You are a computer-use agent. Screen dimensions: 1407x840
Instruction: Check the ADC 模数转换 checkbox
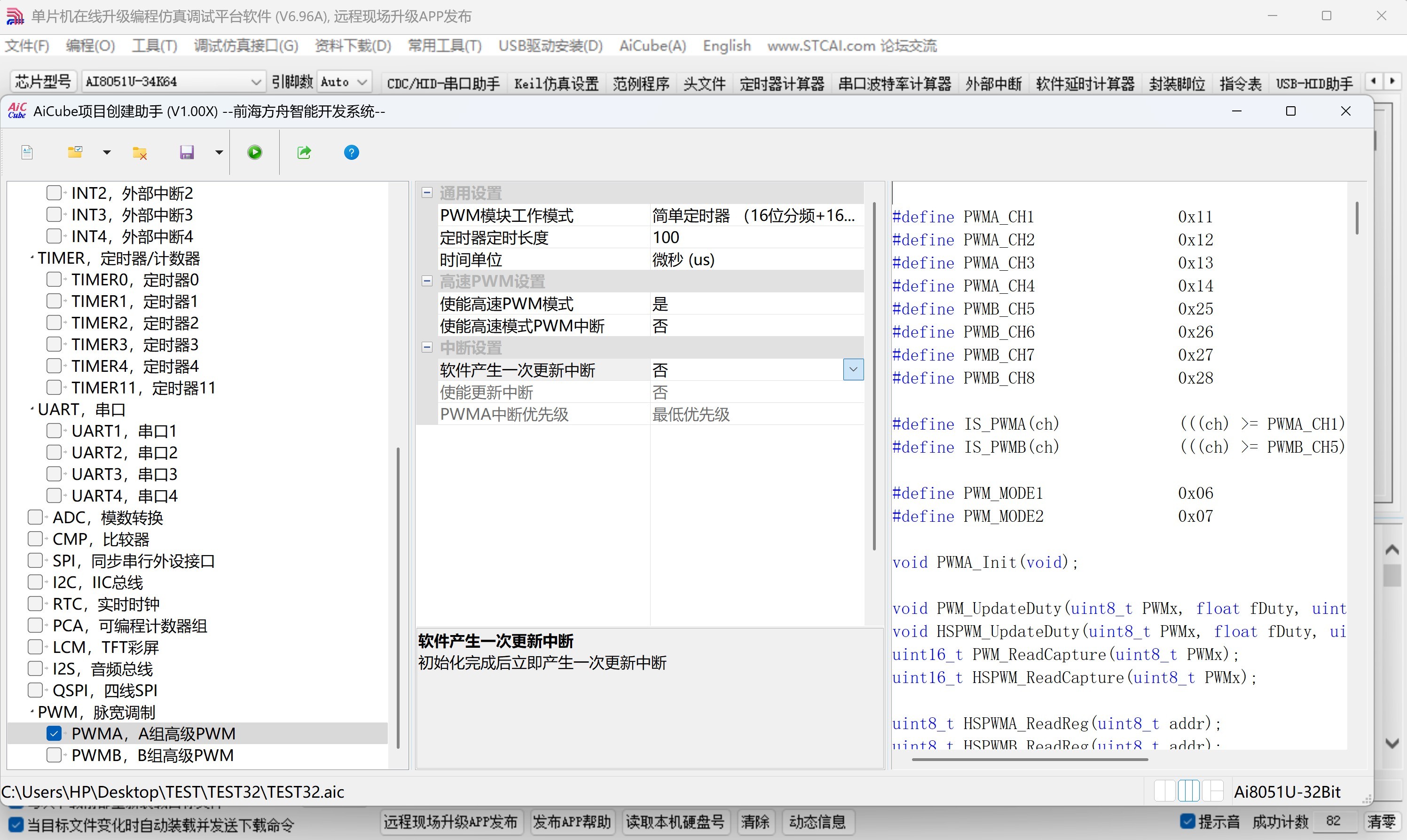pos(35,518)
